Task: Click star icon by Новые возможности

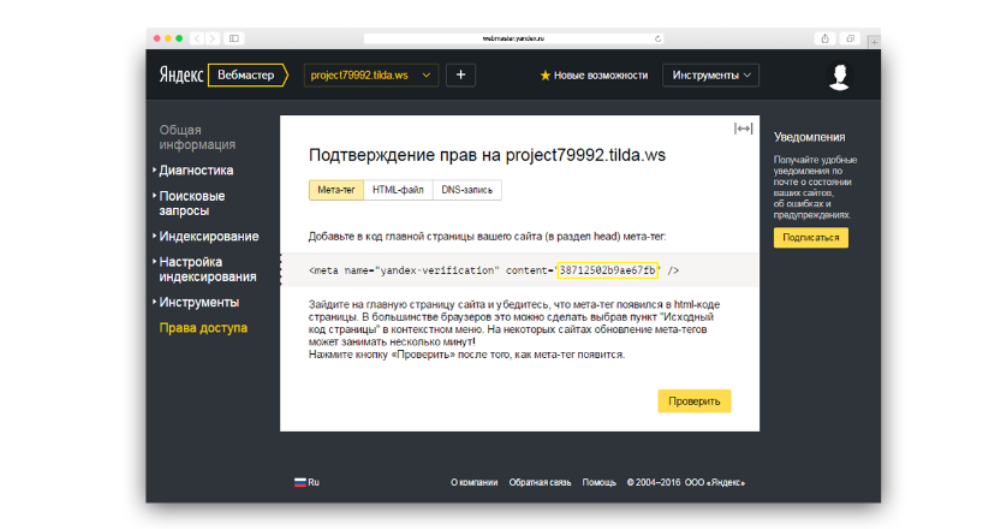Action: 545,75
